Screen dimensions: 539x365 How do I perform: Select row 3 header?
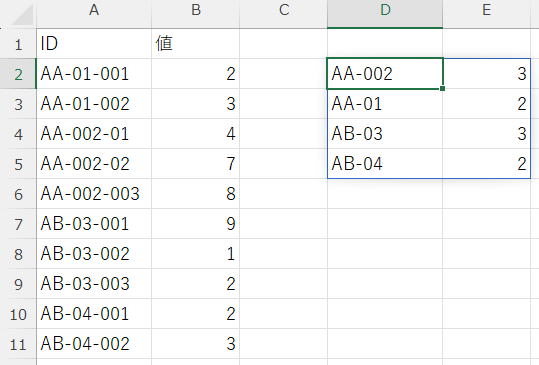[x=18, y=104]
